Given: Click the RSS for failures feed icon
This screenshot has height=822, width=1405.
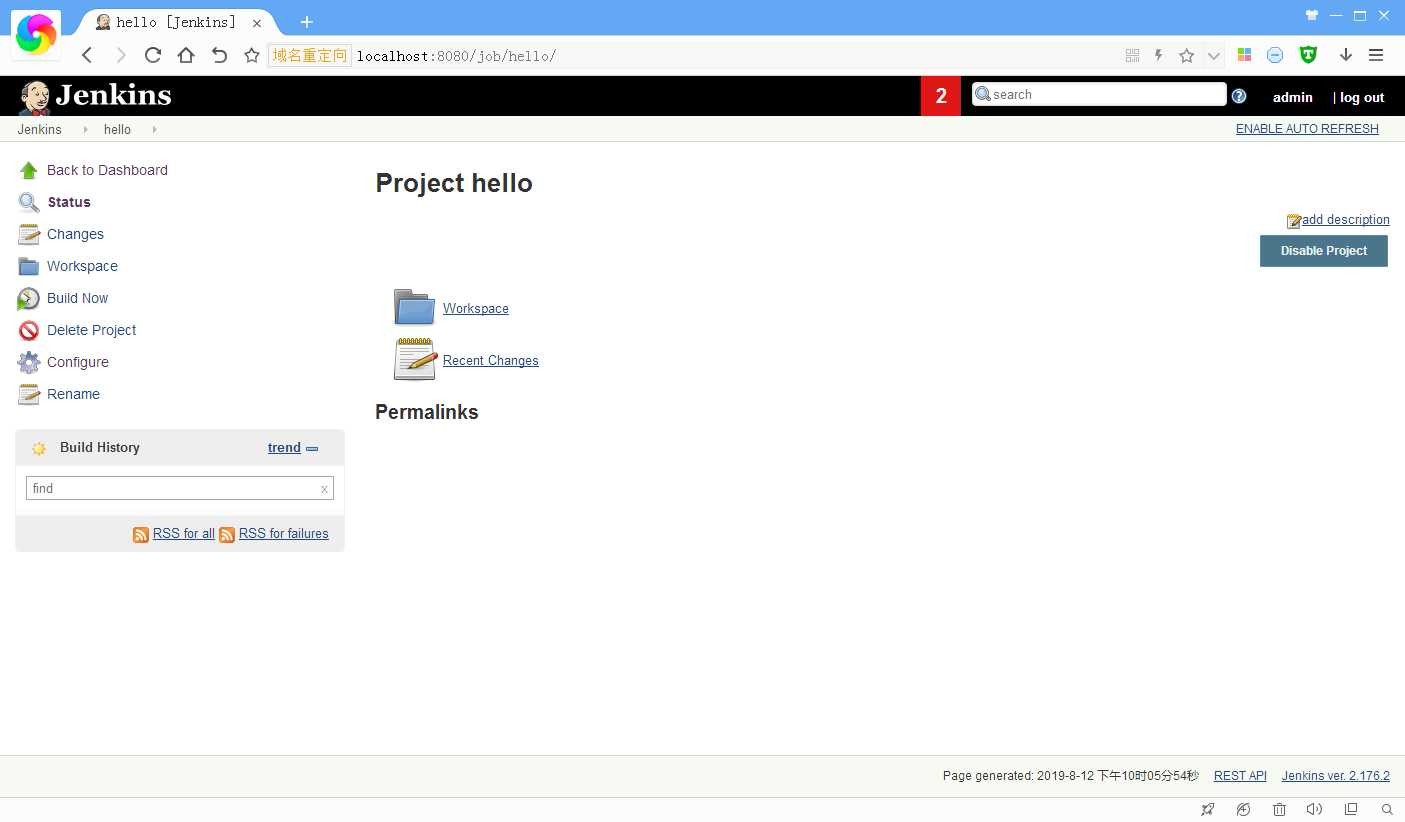Looking at the screenshot, I should (x=227, y=535).
